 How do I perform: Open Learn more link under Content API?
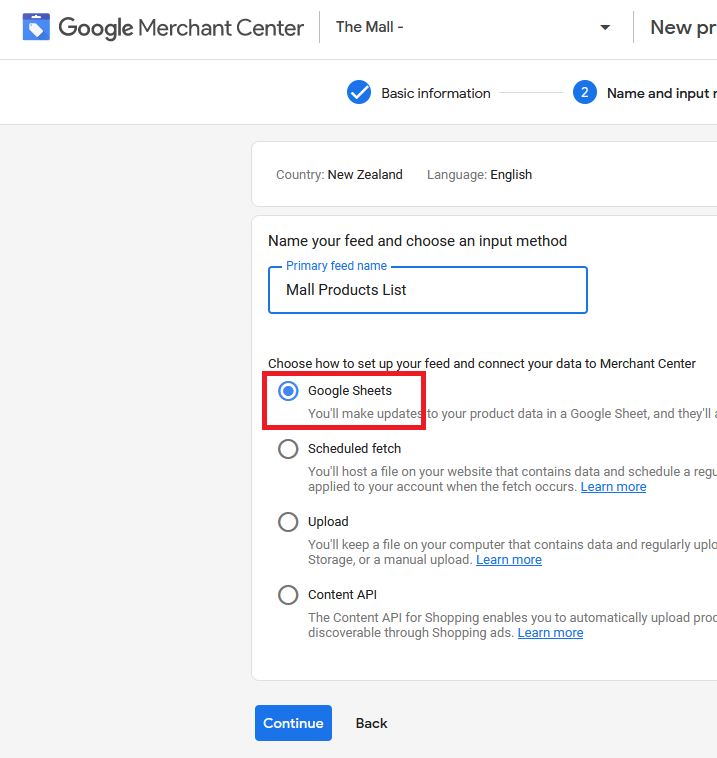(550, 633)
